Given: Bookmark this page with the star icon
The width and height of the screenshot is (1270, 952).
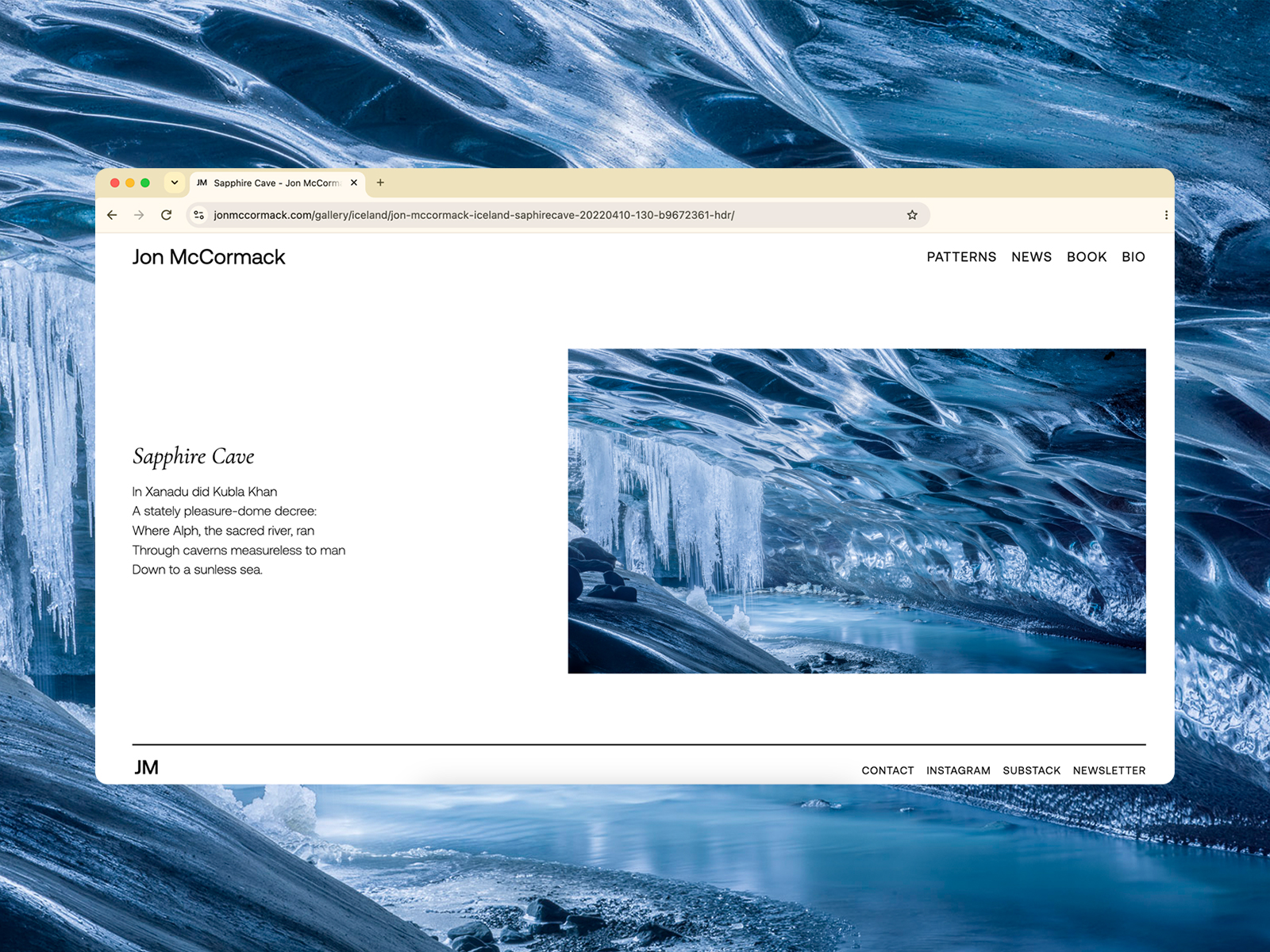Looking at the screenshot, I should (912, 215).
